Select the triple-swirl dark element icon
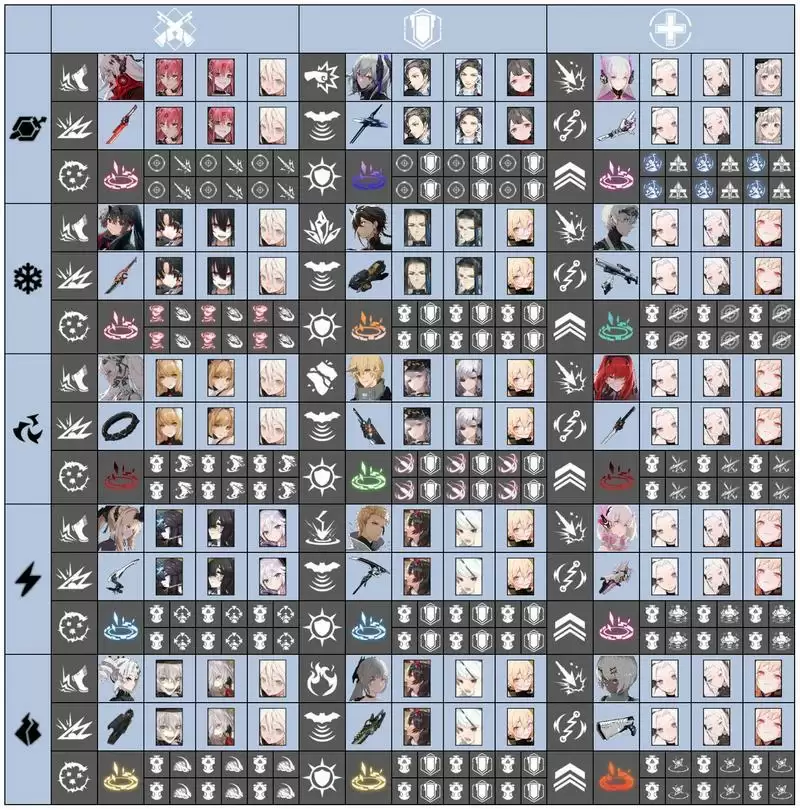Viewport: 800px width, 810px height. (28, 429)
